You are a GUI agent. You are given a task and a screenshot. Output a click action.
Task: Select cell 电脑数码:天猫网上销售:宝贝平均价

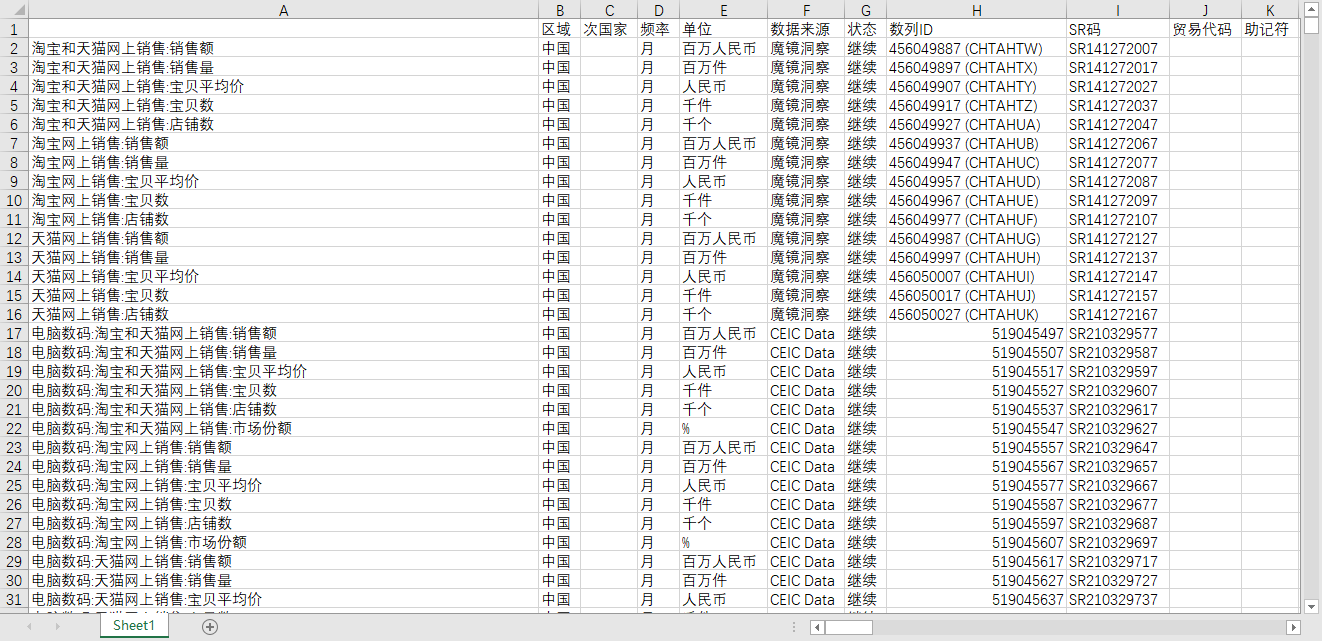coord(283,599)
